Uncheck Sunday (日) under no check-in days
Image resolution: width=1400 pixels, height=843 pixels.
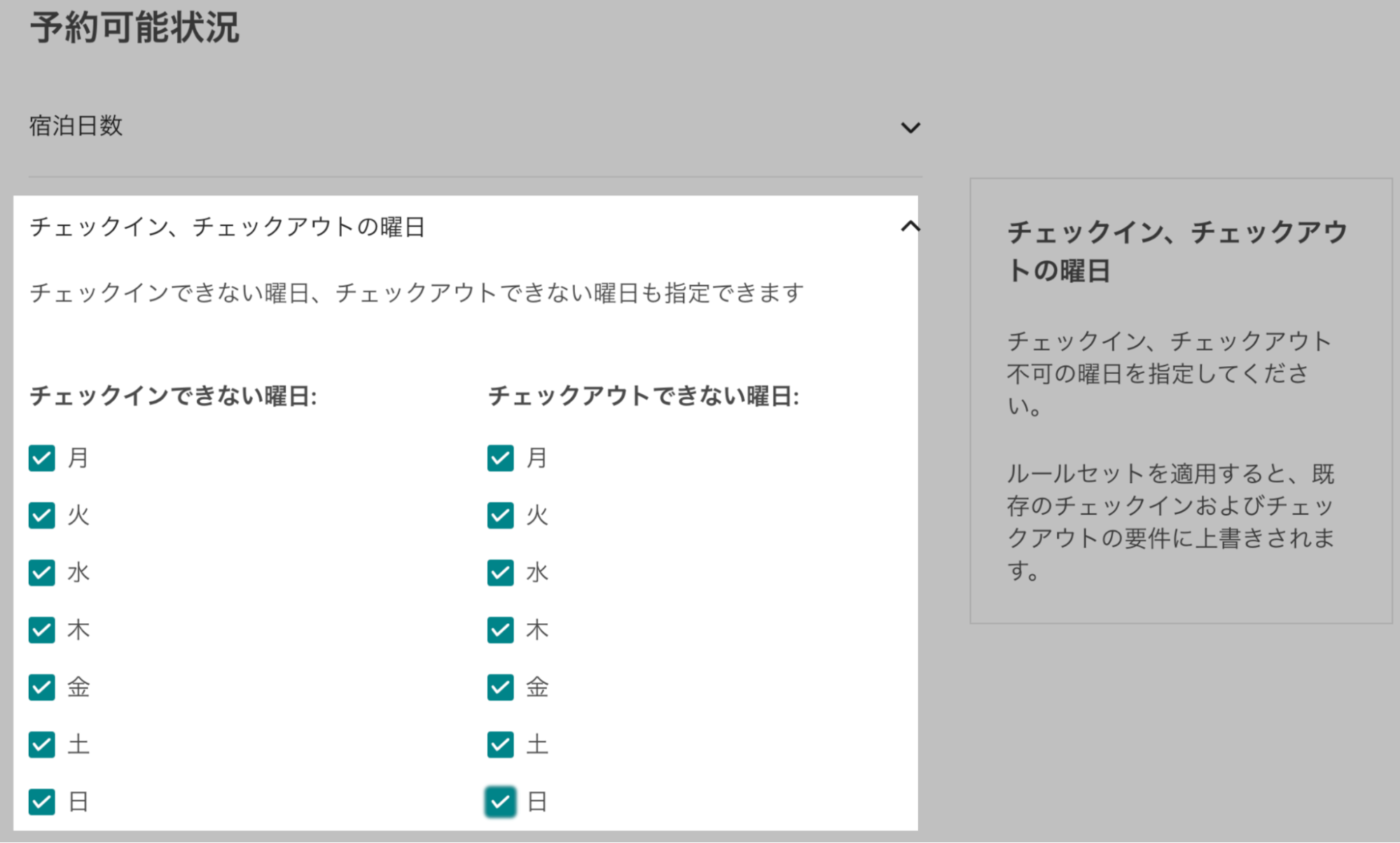(x=42, y=802)
